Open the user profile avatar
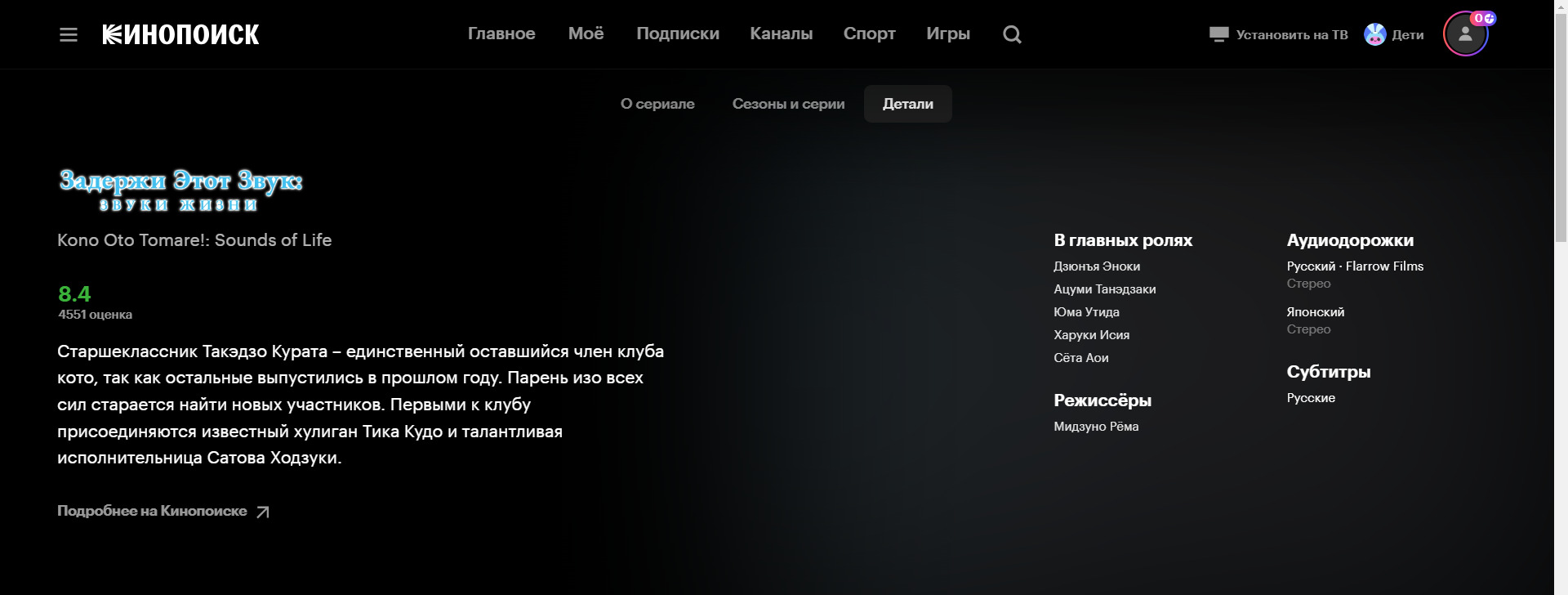This screenshot has width=1568, height=595. pos(1465,34)
